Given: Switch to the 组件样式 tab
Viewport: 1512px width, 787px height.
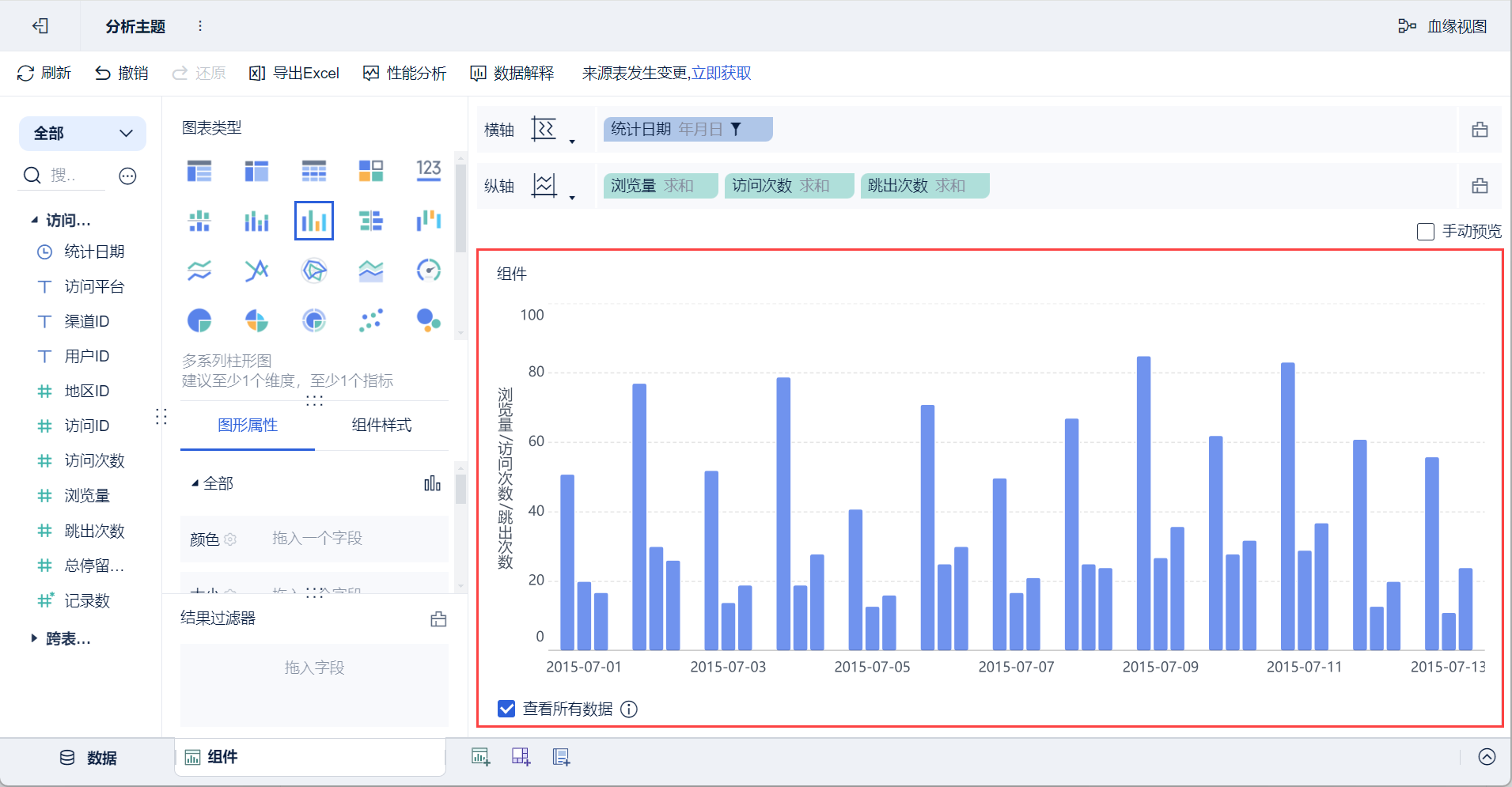Looking at the screenshot, I should click(x=383, y=425).
